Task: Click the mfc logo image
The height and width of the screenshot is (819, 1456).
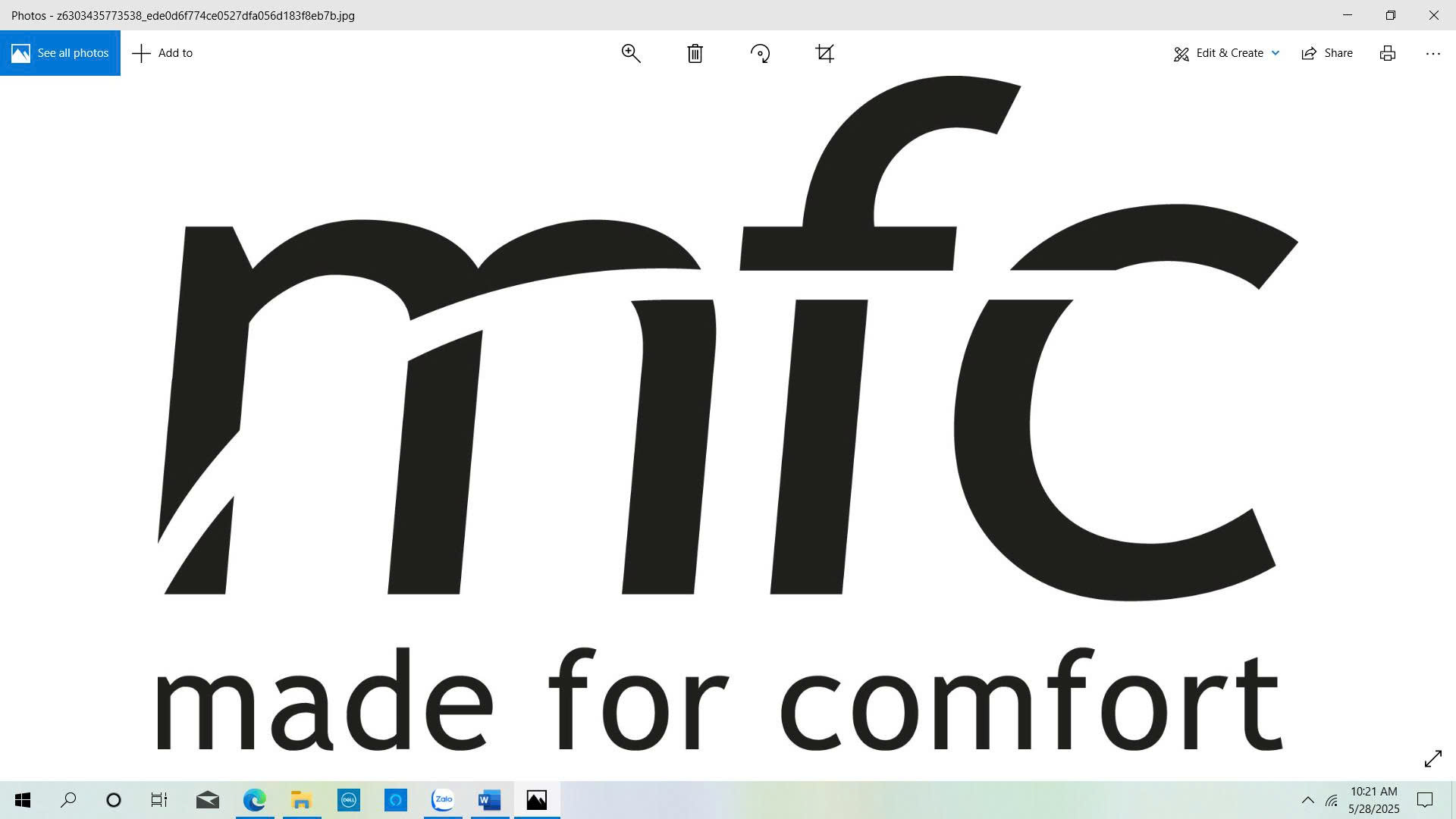Action: coord(728,413)
